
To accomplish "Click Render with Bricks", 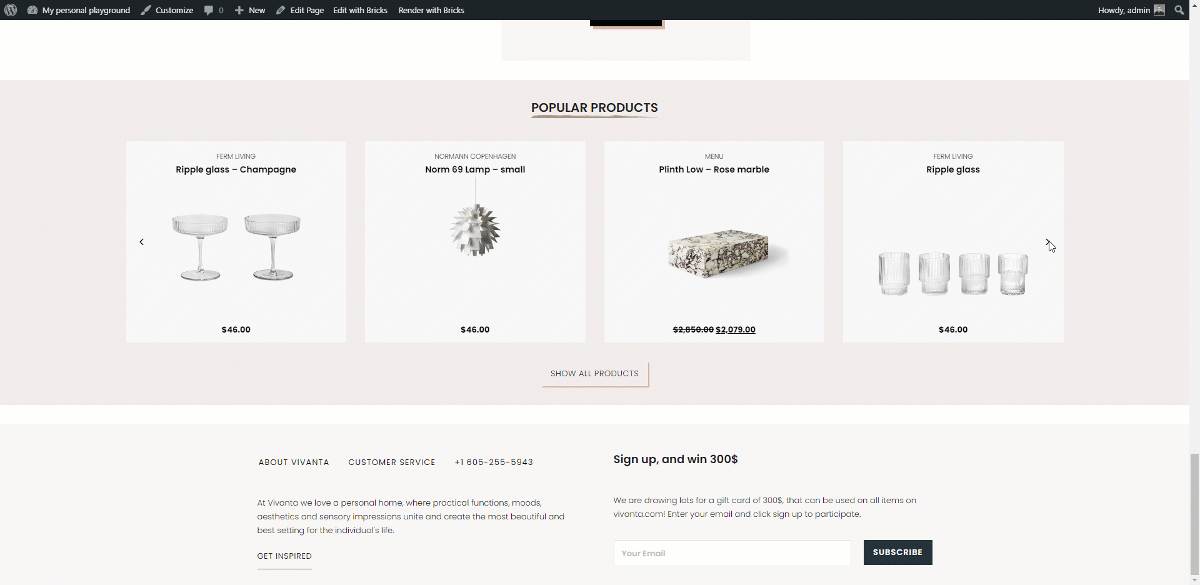I will tap(431, 10).
